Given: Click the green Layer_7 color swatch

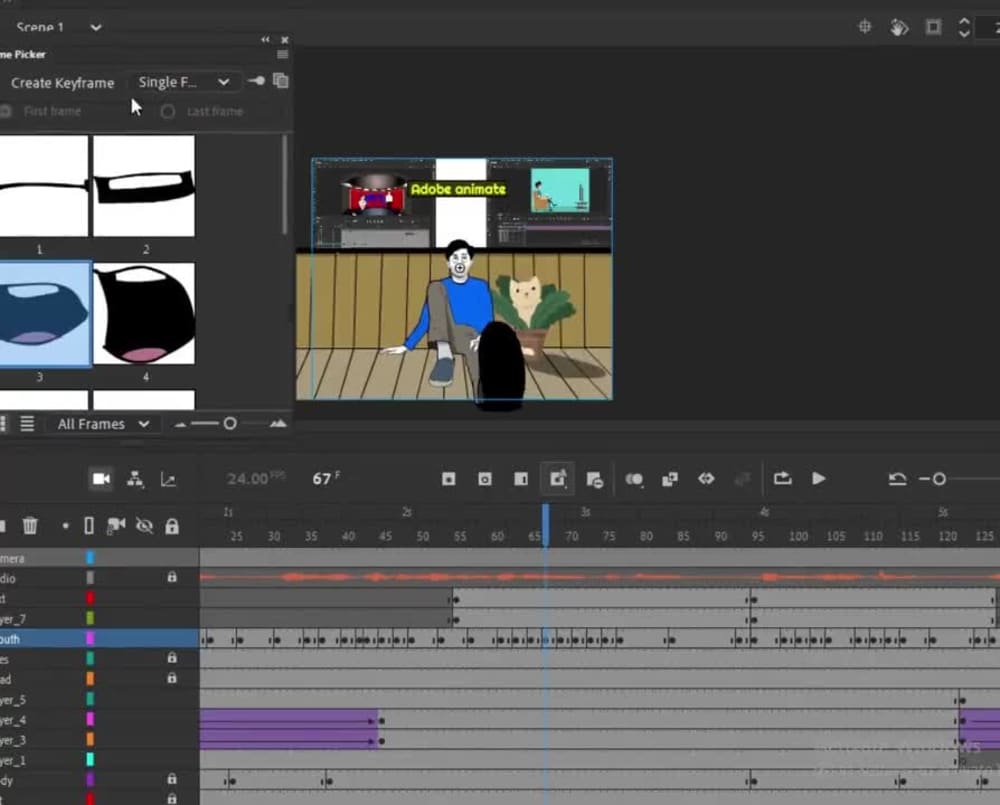Looking at the screenshot, I should tap(90, 618).
